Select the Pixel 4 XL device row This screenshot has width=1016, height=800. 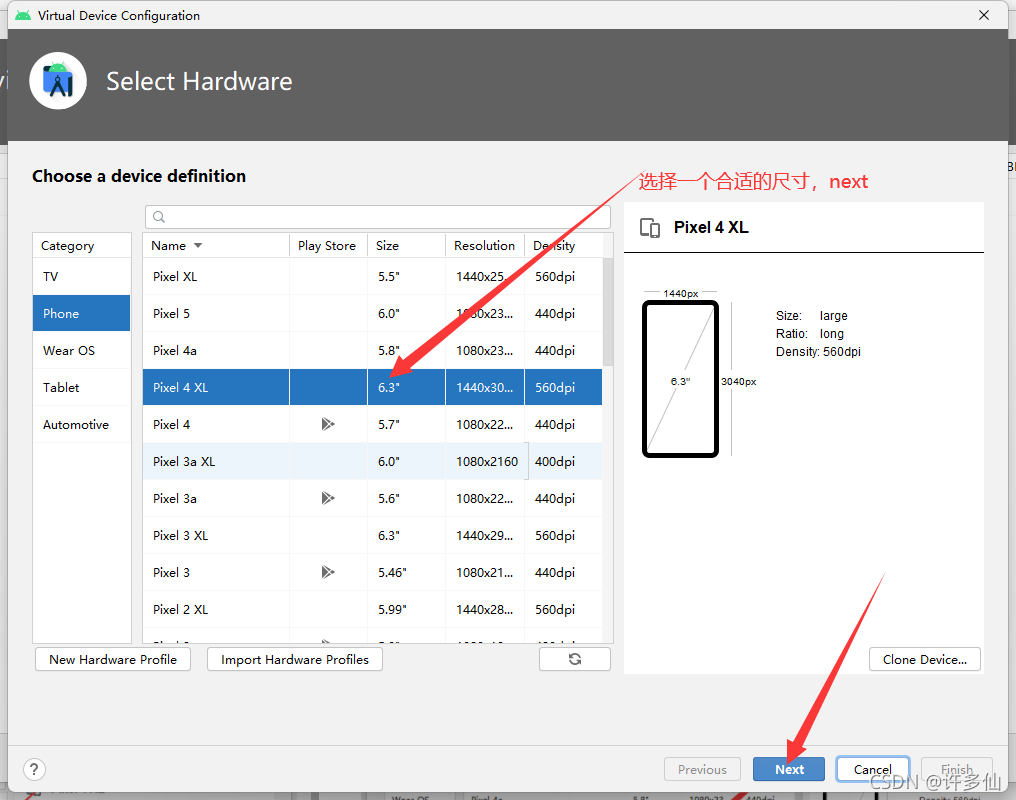pos(373,387)
